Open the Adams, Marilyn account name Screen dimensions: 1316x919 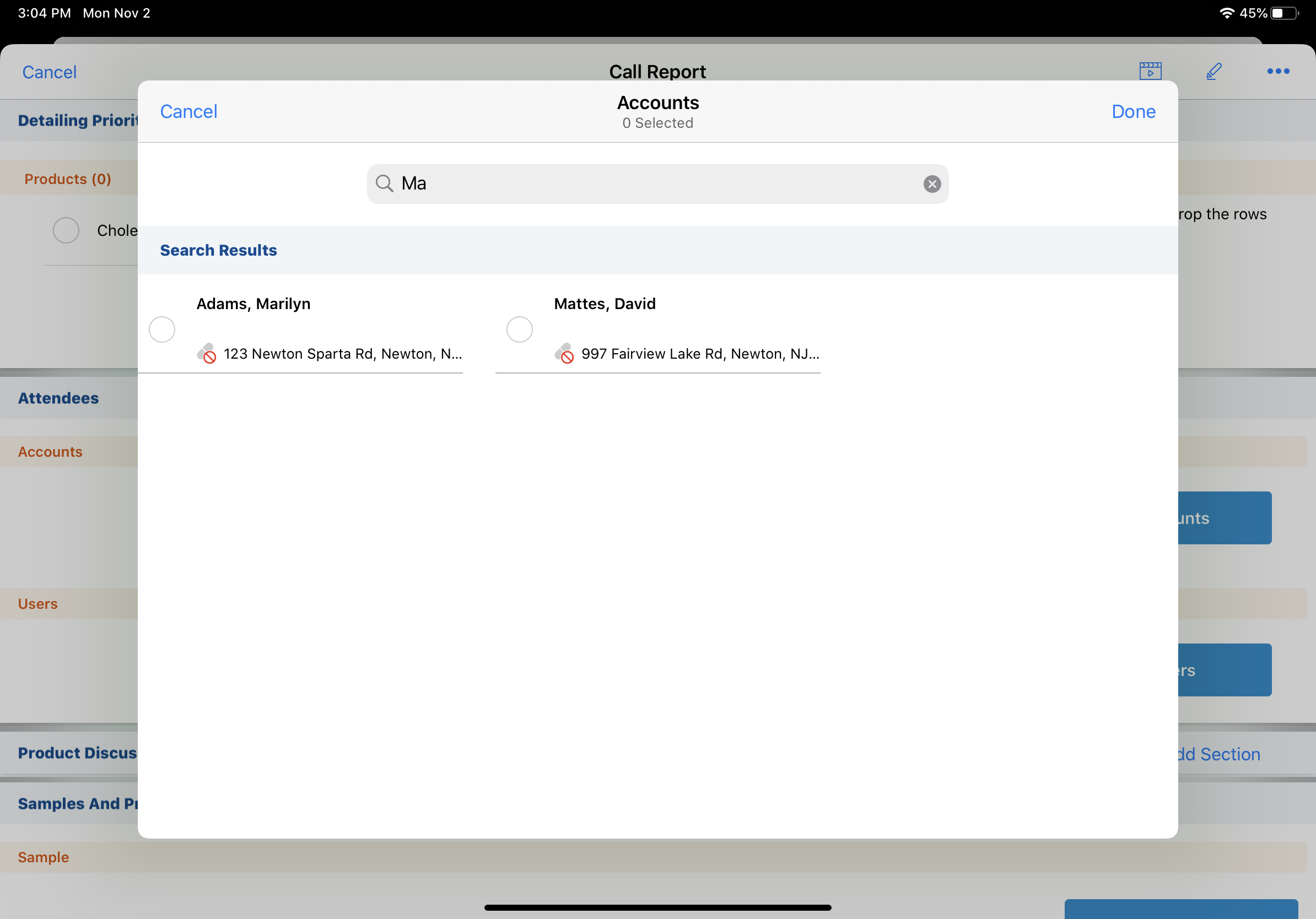254,304
